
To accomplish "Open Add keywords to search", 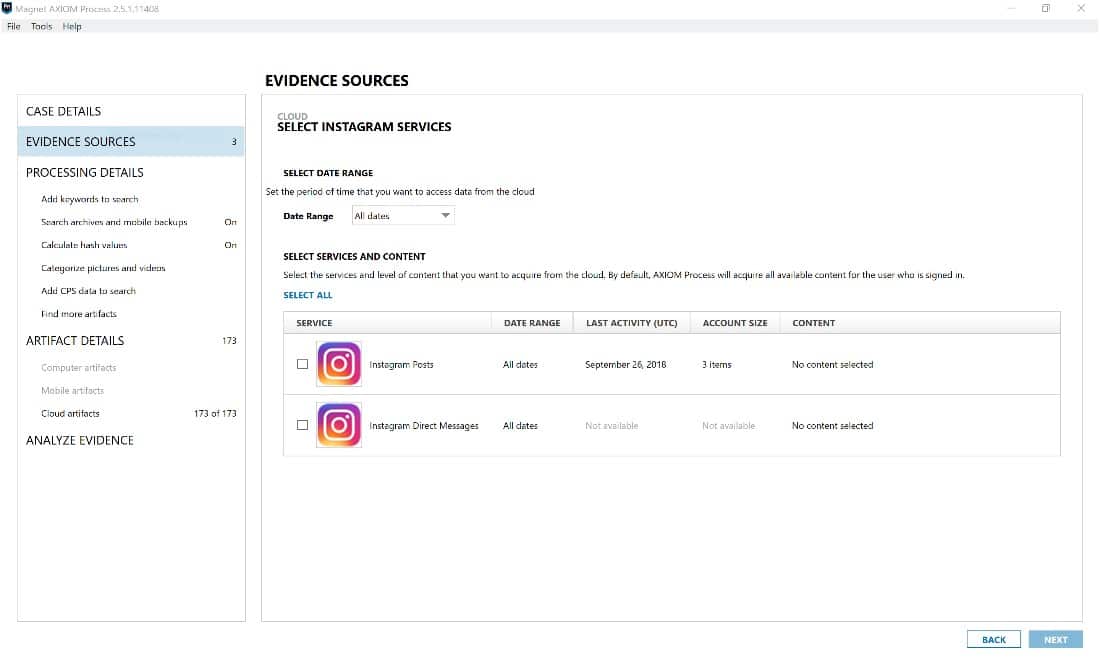I will (90, 199).
